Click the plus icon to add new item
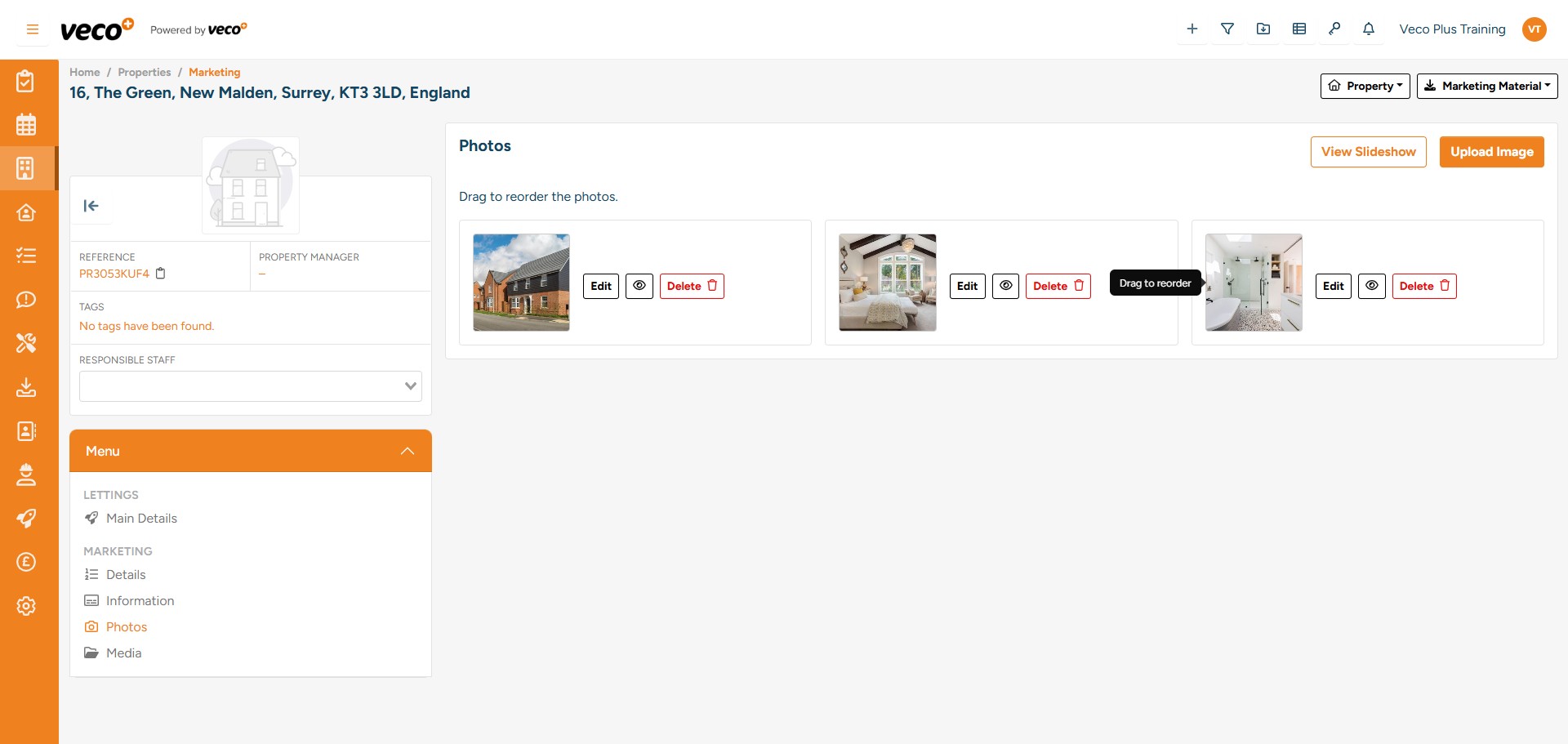 coord(1192,29)
